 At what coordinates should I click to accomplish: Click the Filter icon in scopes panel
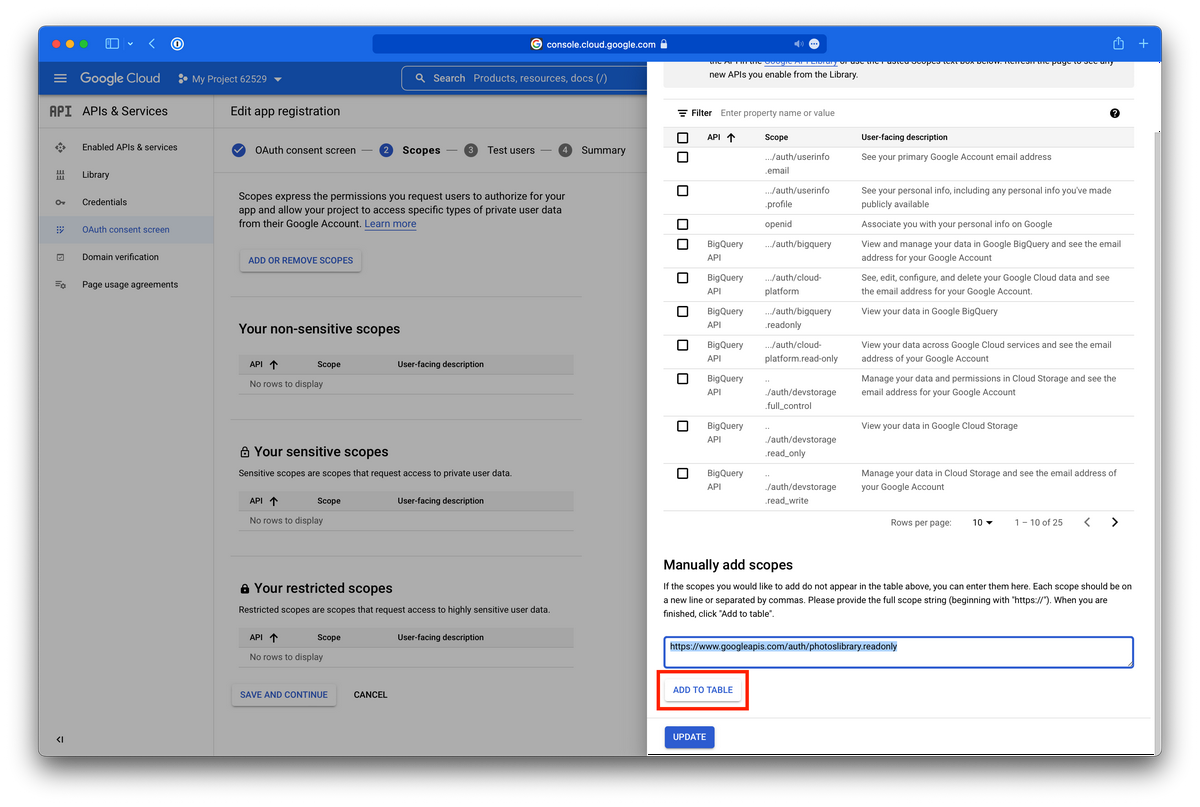(x=683, y=113)
